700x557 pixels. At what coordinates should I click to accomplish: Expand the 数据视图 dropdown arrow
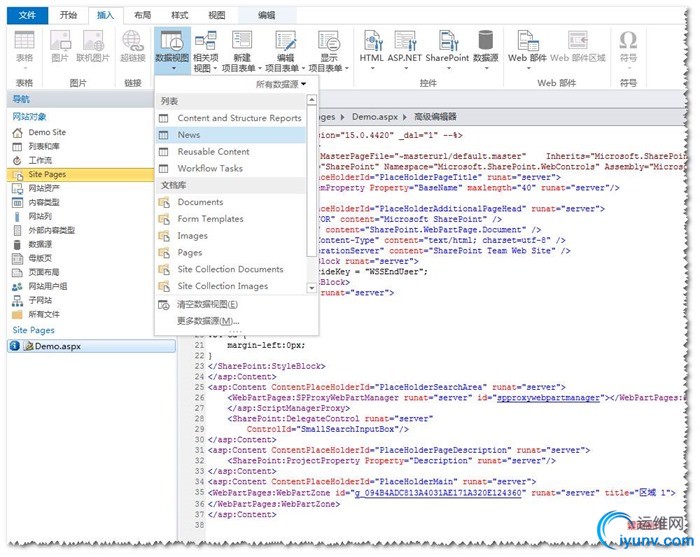coord(173,69)
